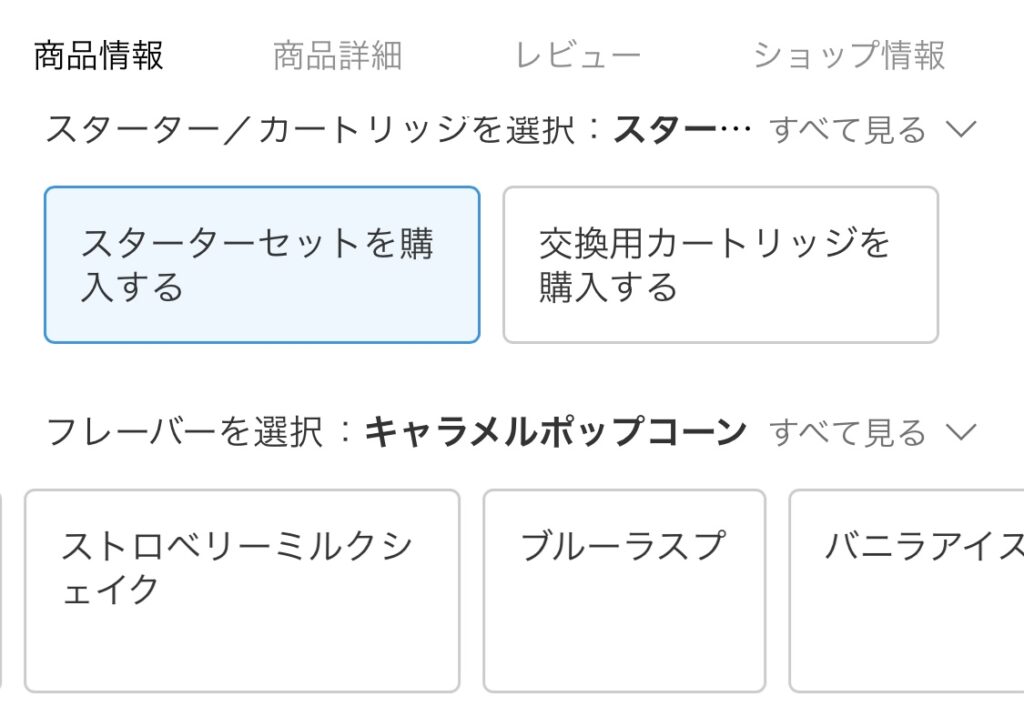1024x727 pixels.
Task: Choose 交換用カートリッジを購入する option
Action: click(720, 265)
